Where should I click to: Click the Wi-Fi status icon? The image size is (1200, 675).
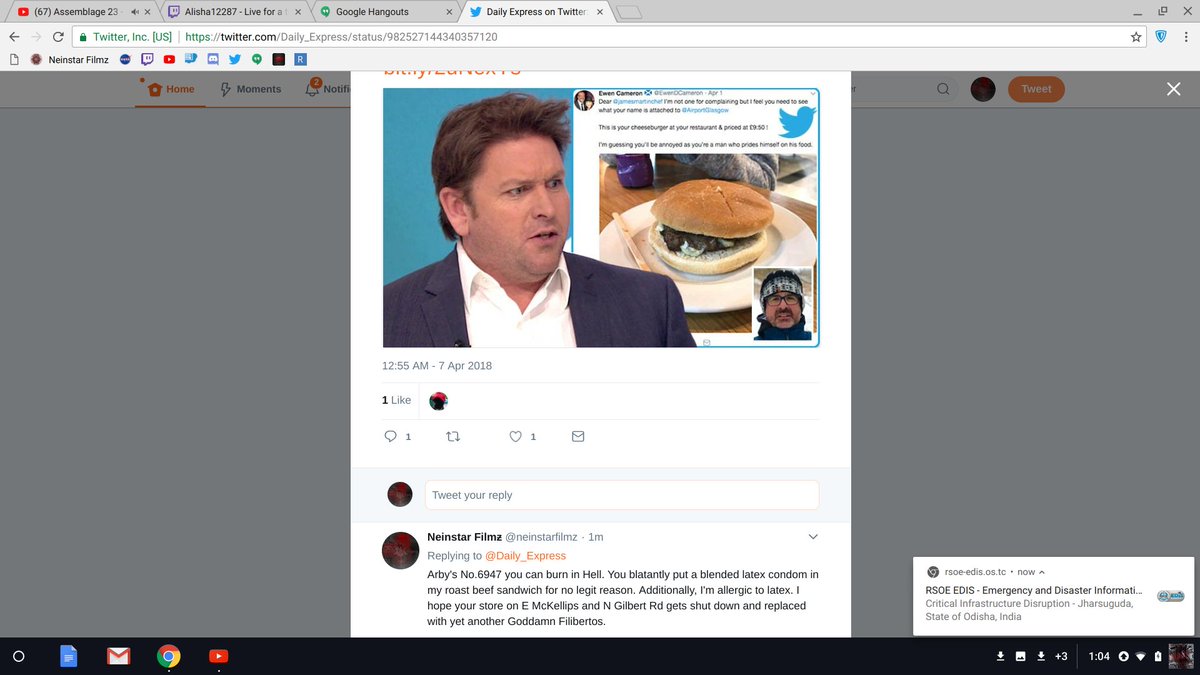(1142, 656)
